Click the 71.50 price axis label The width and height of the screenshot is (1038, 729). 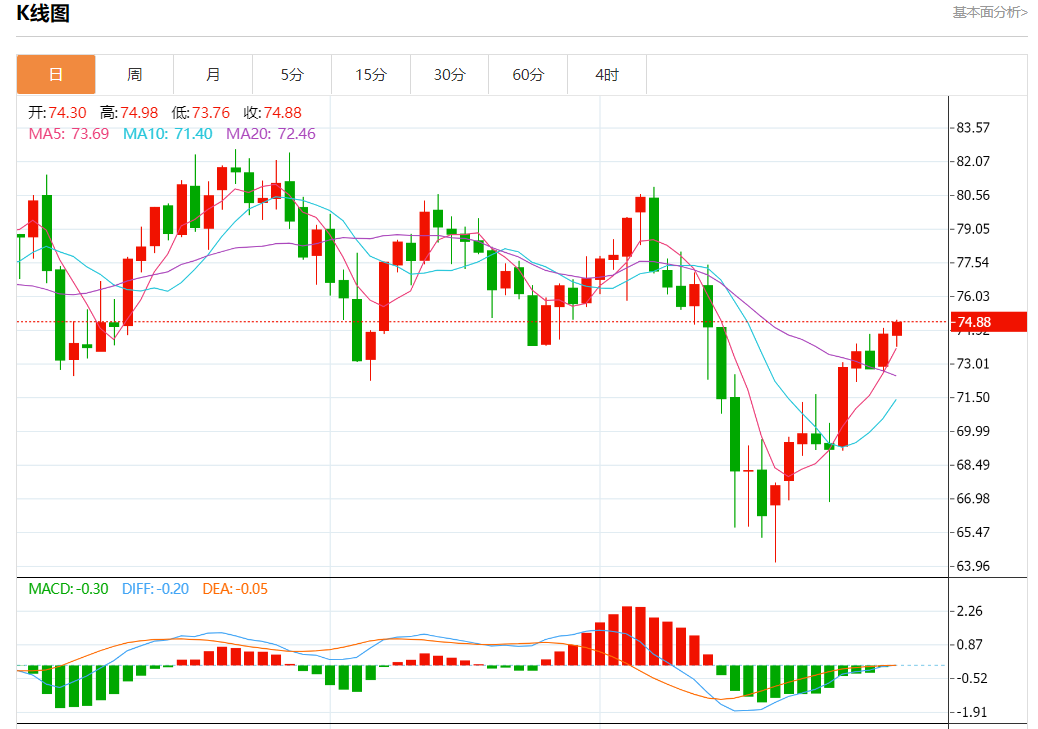[973, 397]
